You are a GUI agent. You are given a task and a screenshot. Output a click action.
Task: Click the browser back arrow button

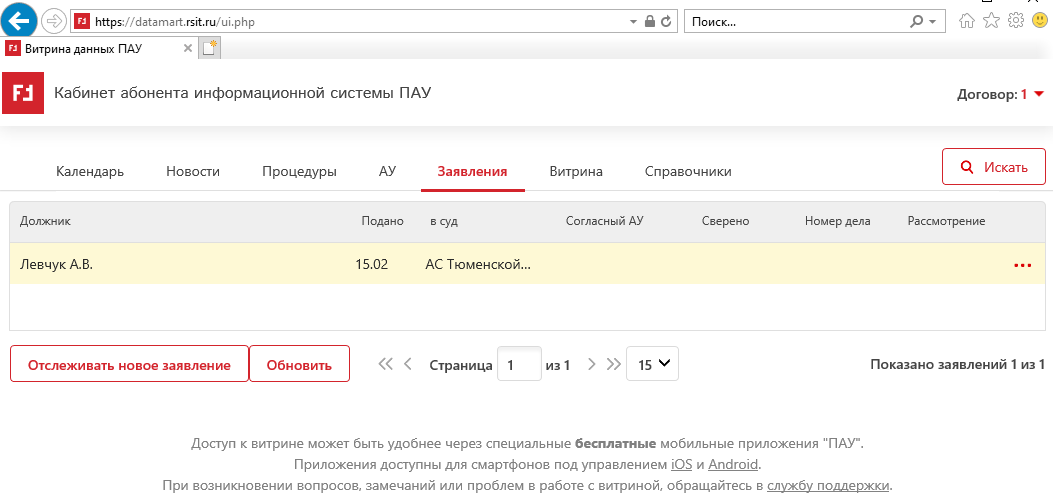(21, 21)
